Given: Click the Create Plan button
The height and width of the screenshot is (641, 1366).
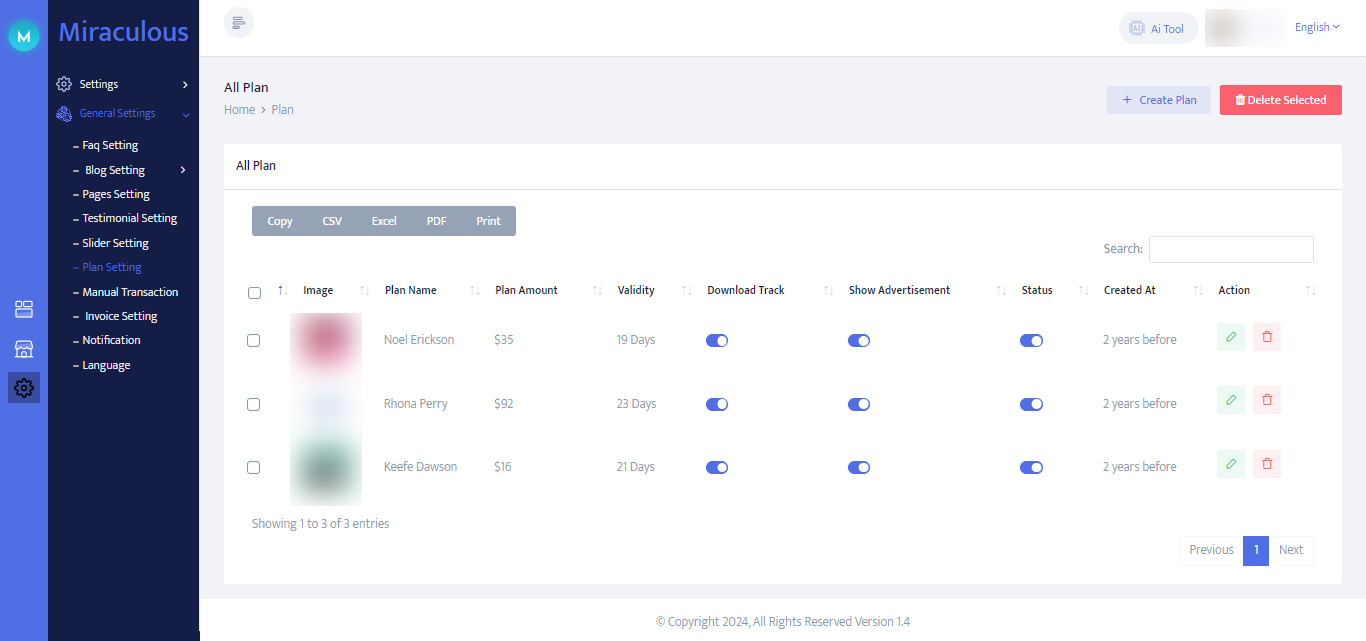Looking at the screenshot, I should point(1159,100).
